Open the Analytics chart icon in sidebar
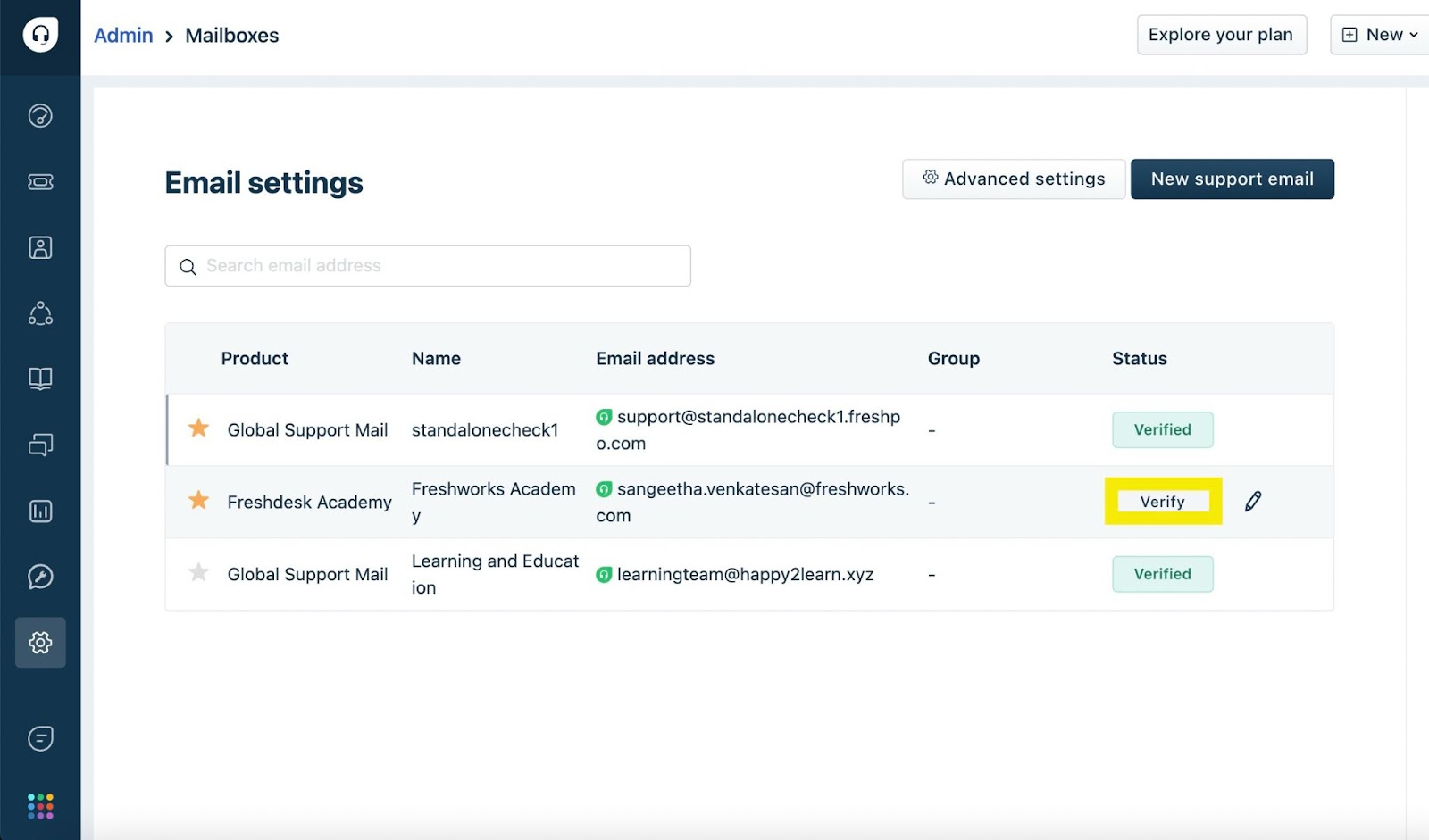 pyautogui.click(x=40, y=511)
